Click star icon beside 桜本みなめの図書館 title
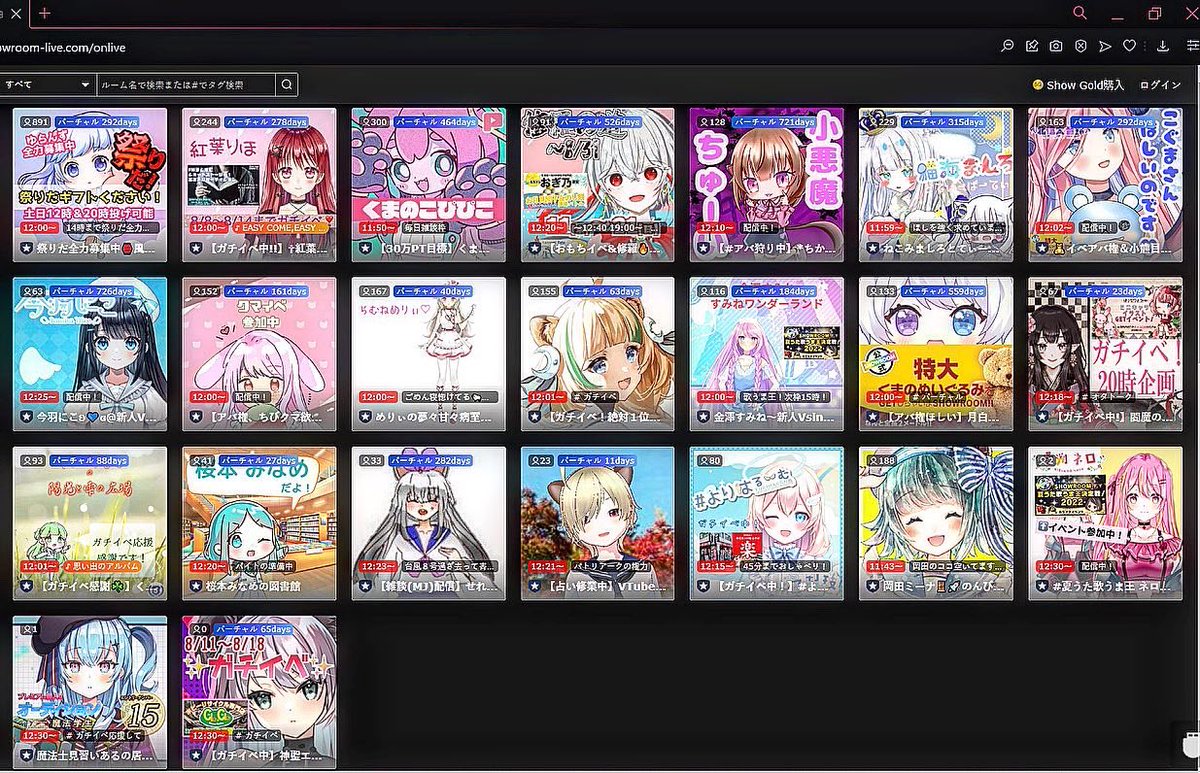1200x773 pixels. point(196,586)
